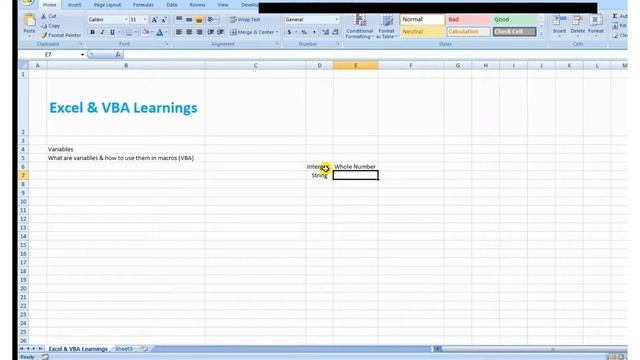
Task: Select the Sheet3 worksheet tab
Action: pos(124,349)
